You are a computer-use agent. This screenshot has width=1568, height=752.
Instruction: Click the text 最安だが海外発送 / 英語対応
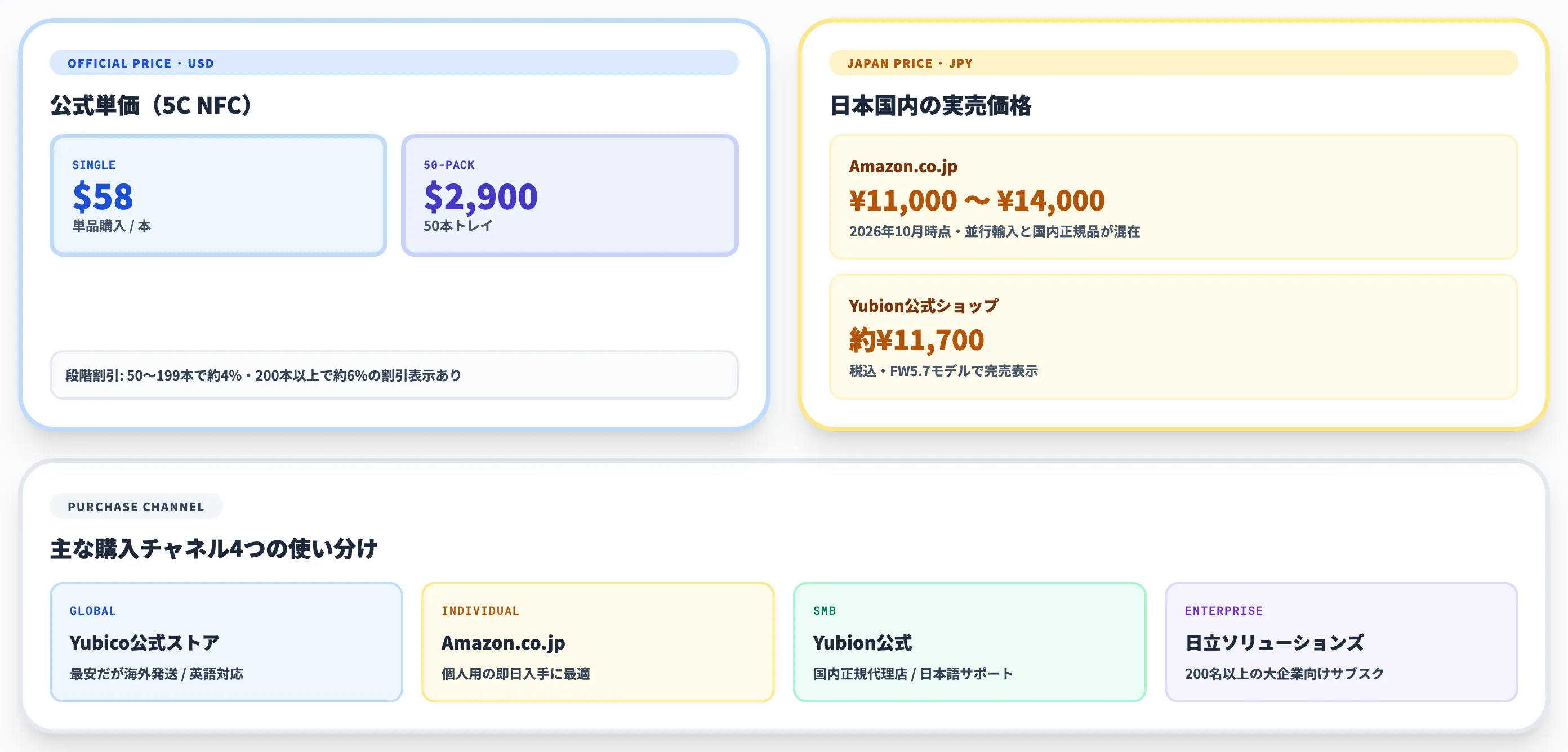tap(156, 674)
